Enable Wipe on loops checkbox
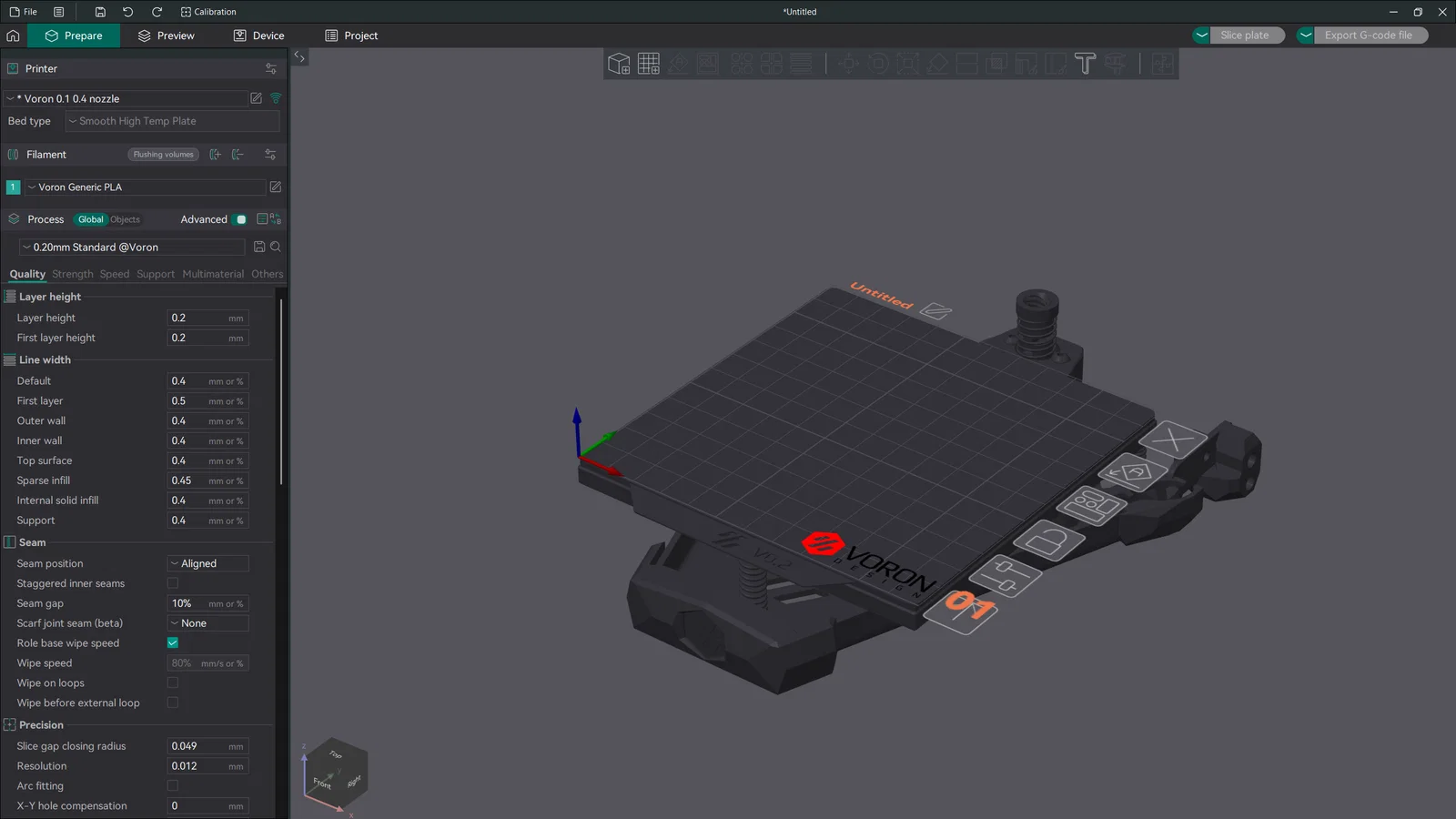This screenshot has height=819, width=1456. [x=173, y=682]
